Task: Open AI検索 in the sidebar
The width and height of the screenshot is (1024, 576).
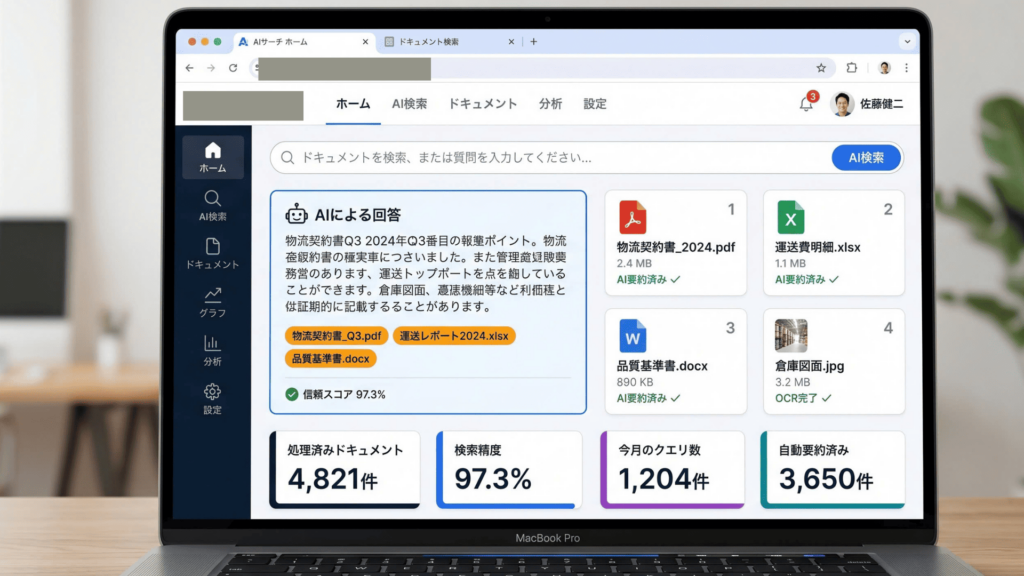Action: (212, 206)
